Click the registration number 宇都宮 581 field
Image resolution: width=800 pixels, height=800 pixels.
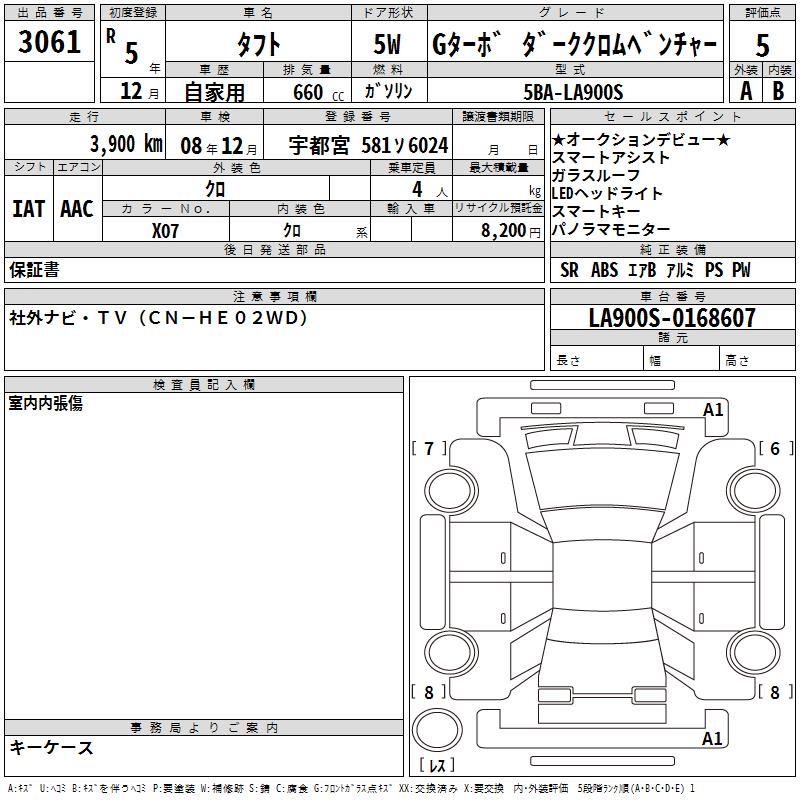[362, 145]
